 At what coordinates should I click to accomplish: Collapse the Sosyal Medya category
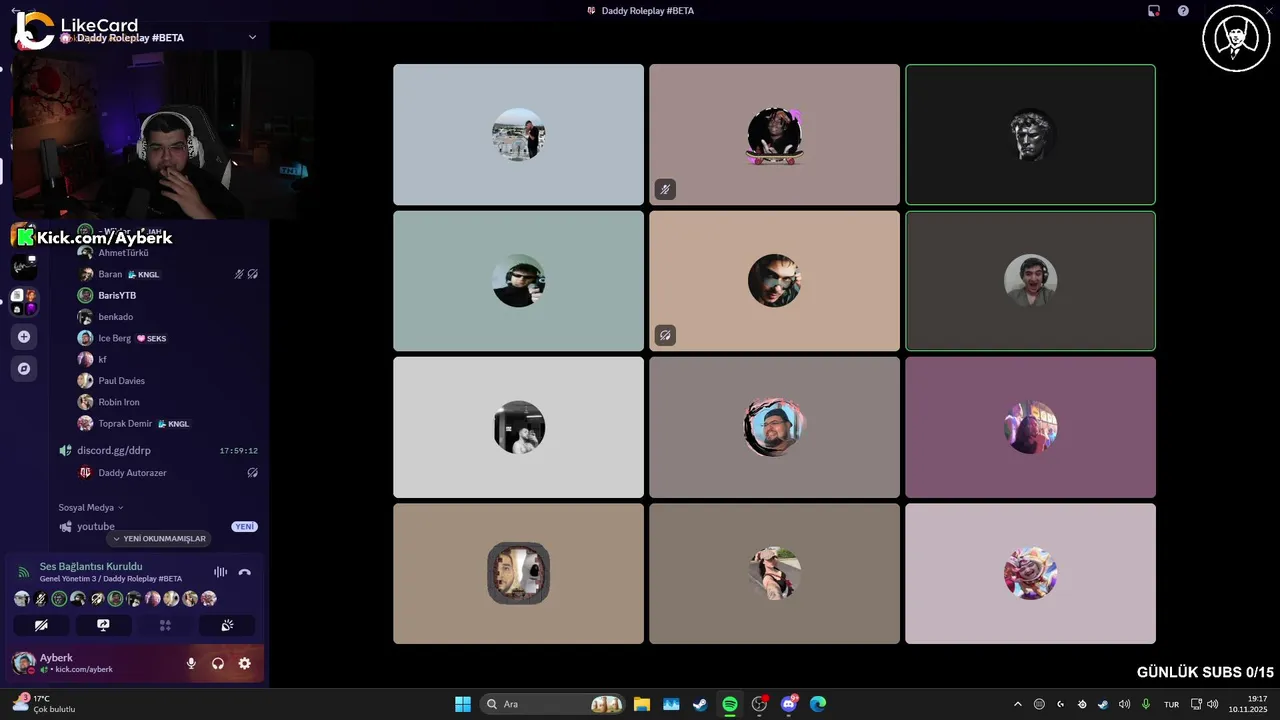pos(91,507)
